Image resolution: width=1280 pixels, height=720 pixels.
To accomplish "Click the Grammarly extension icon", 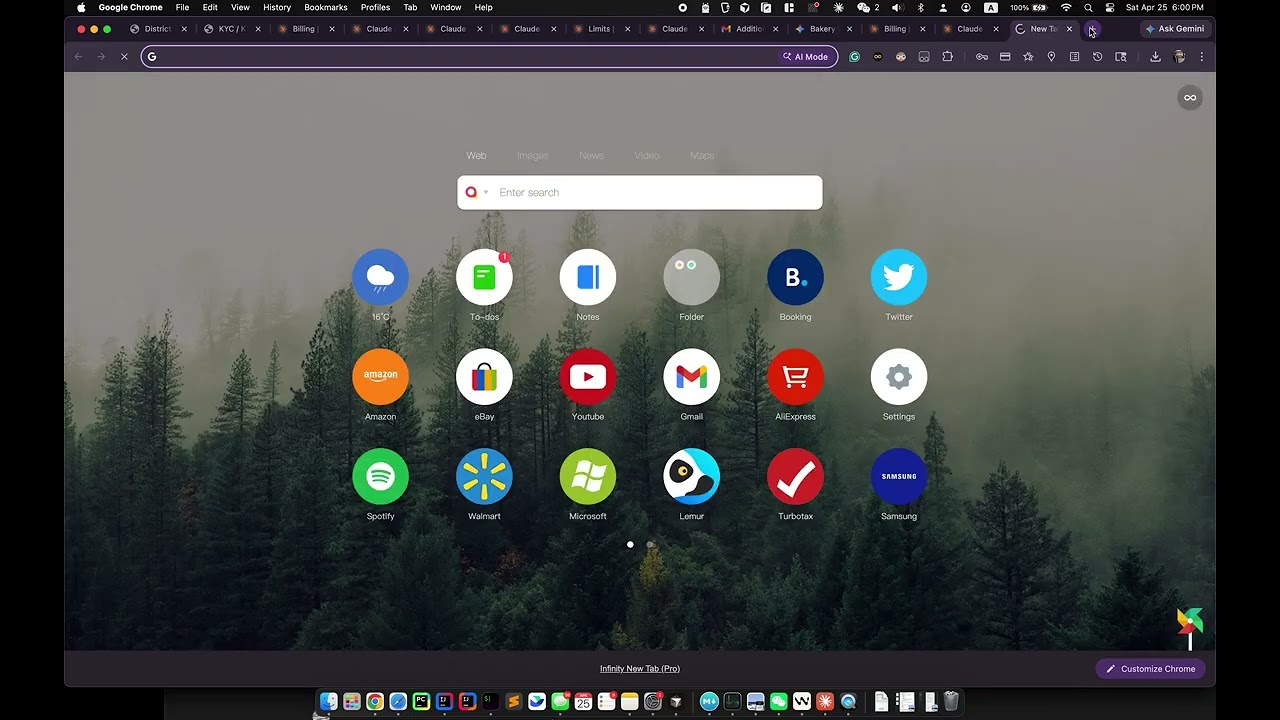I will 854,57.
